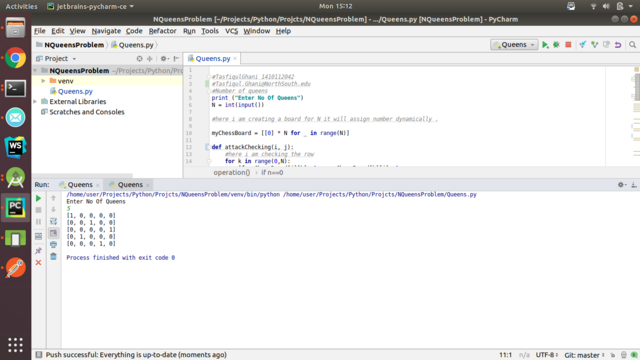This screenshot has height=360, width=640.
Task: Open Search Everywhere magnifier icon
Action: 632,45
